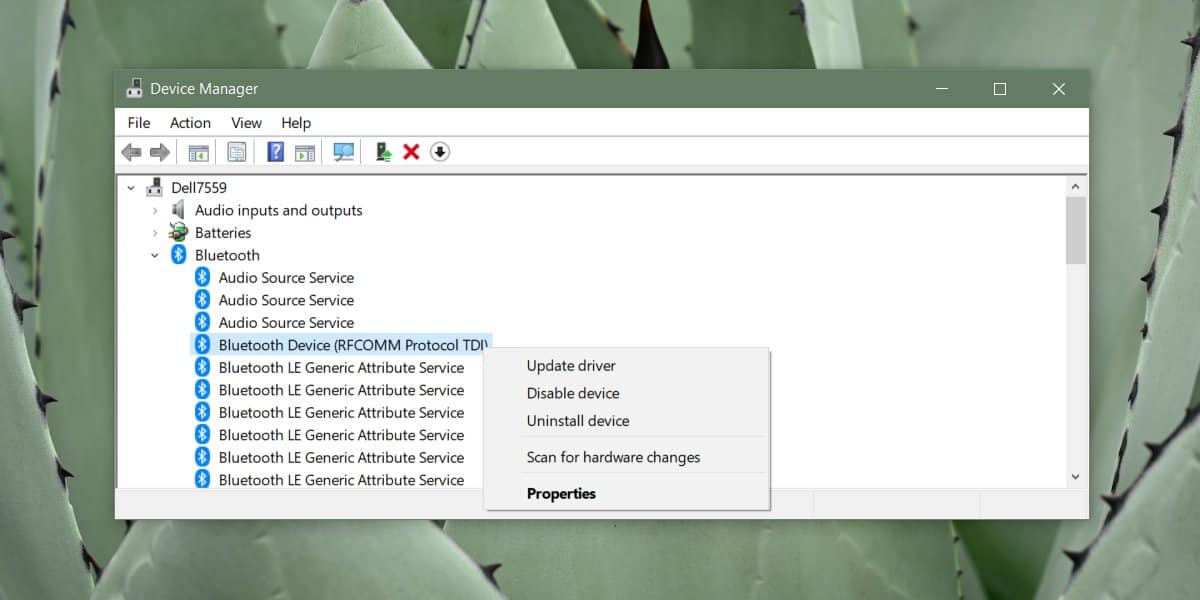Toggle the console tree show/hide icon
Image resolution: width=1200 pixels, height=600 pixels.
[199, 151]
